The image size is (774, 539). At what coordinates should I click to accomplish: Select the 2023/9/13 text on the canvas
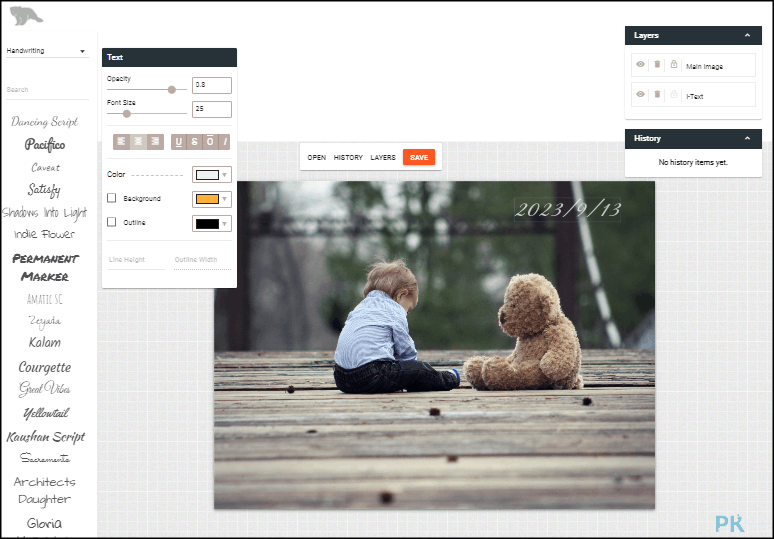pyautogui.click(x=568, y=210)
